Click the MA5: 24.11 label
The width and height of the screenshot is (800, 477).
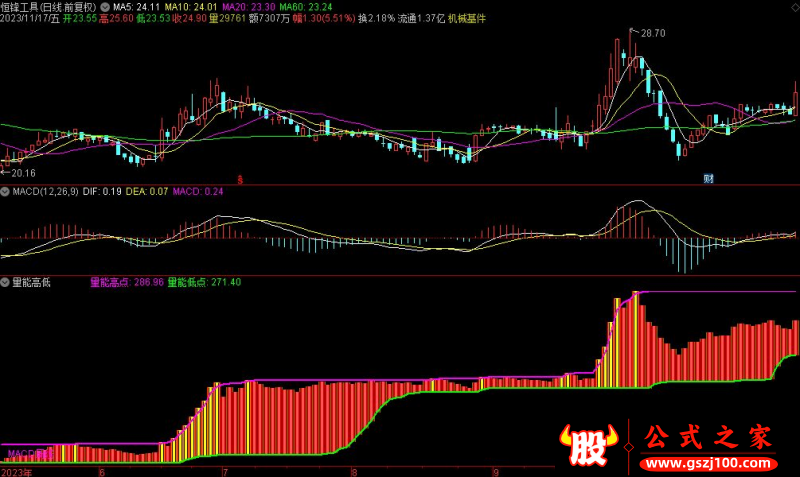136,7
